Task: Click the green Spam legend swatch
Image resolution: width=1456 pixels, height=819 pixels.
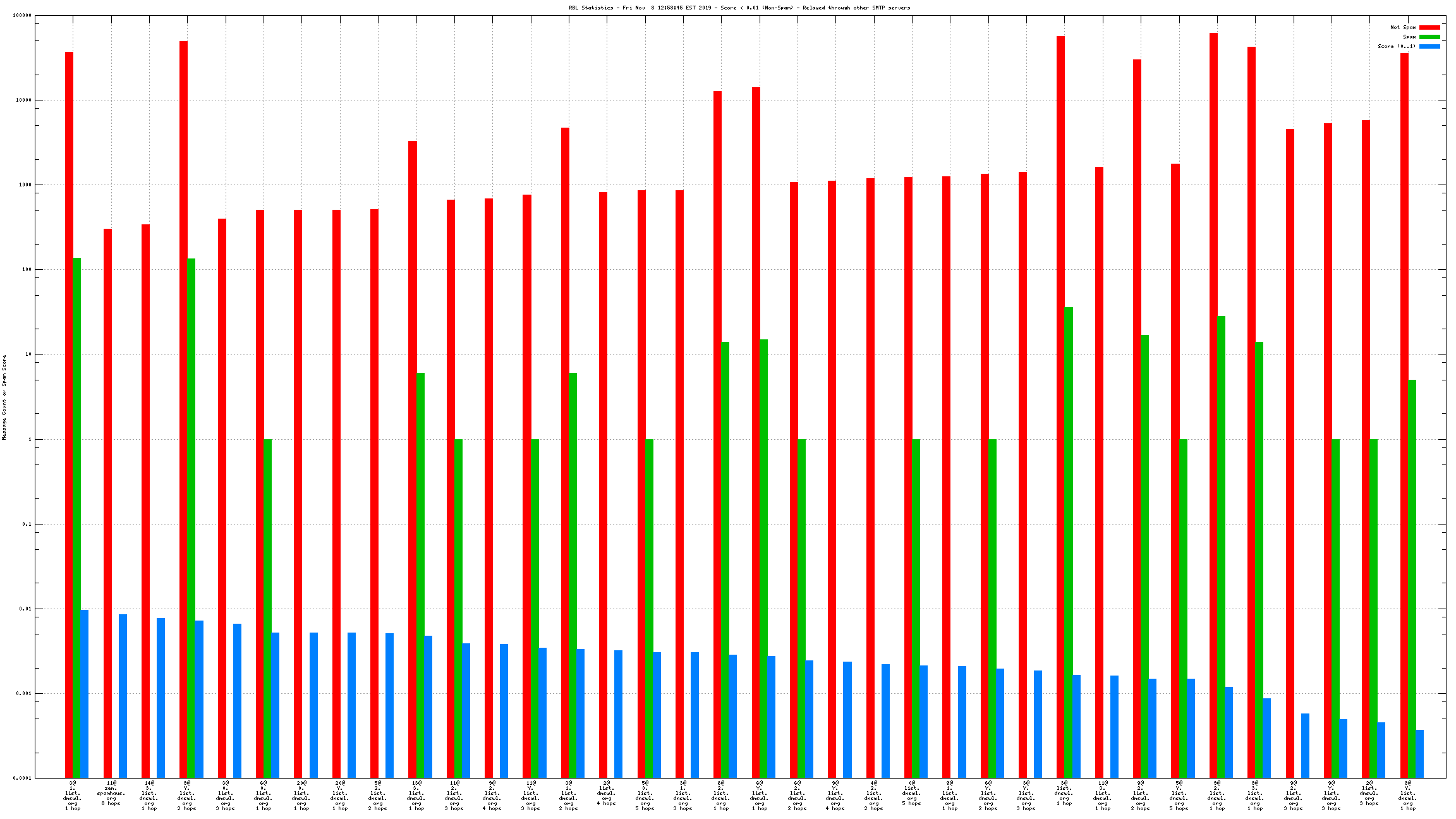Action: pos(1429,37)
